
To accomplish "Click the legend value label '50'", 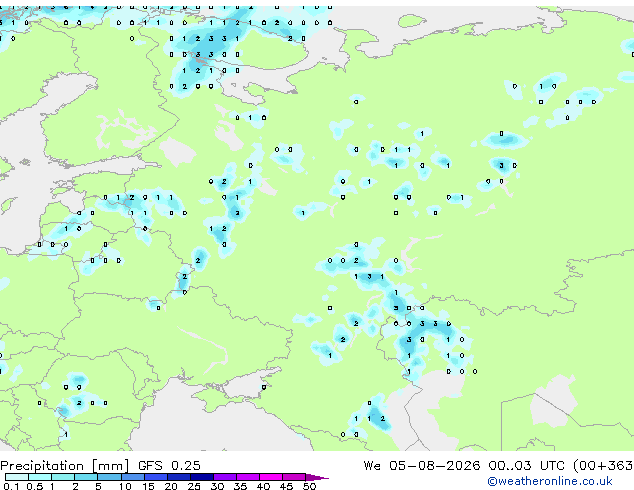I will 309,486.
